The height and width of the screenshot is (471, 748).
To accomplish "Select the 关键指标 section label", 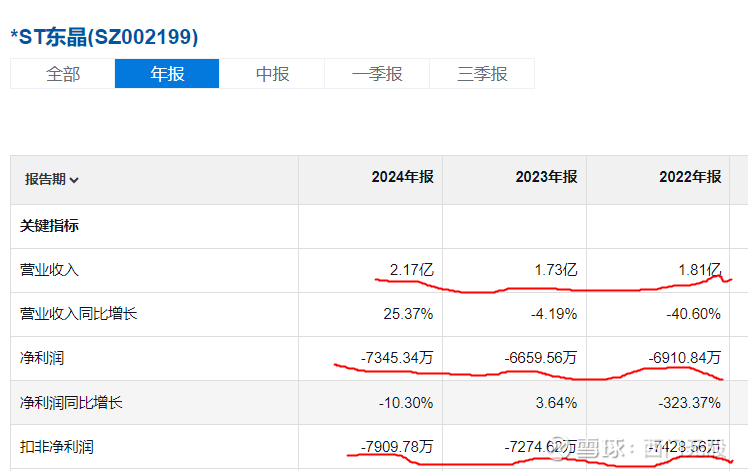I will pyautogui.click(x=49, y=226).
